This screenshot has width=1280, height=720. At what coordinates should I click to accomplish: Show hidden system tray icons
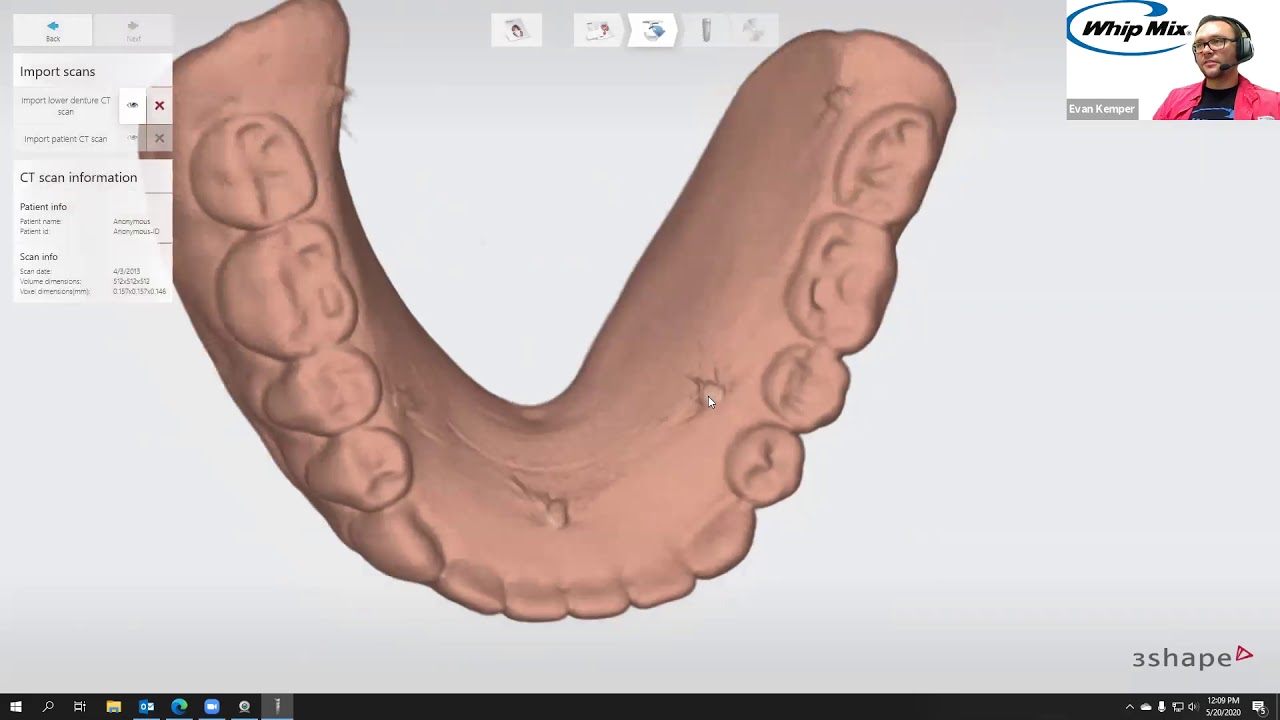tap(1130, 707)
